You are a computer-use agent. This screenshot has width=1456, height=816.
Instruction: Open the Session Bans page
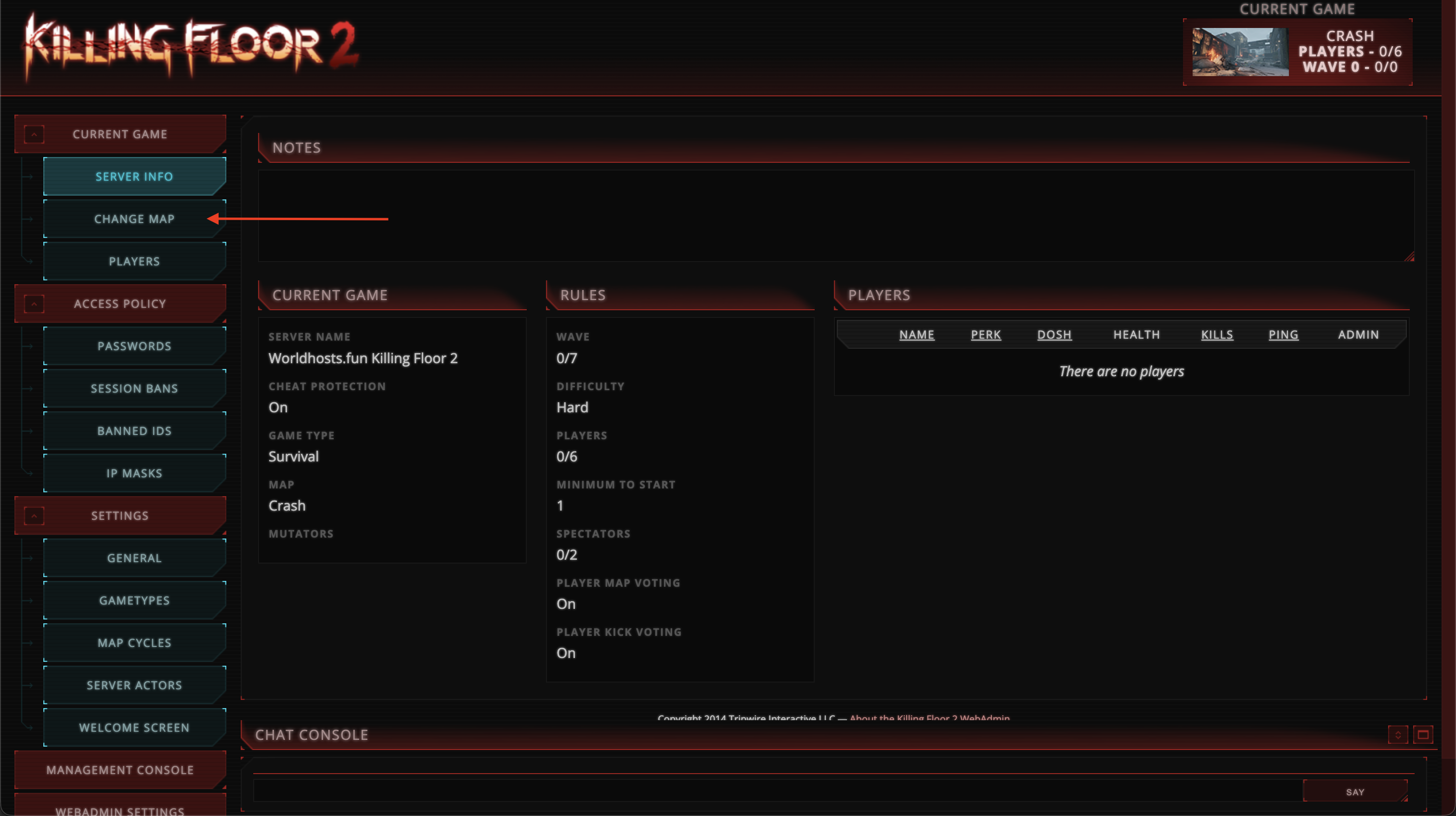click(x=134, y=388)
